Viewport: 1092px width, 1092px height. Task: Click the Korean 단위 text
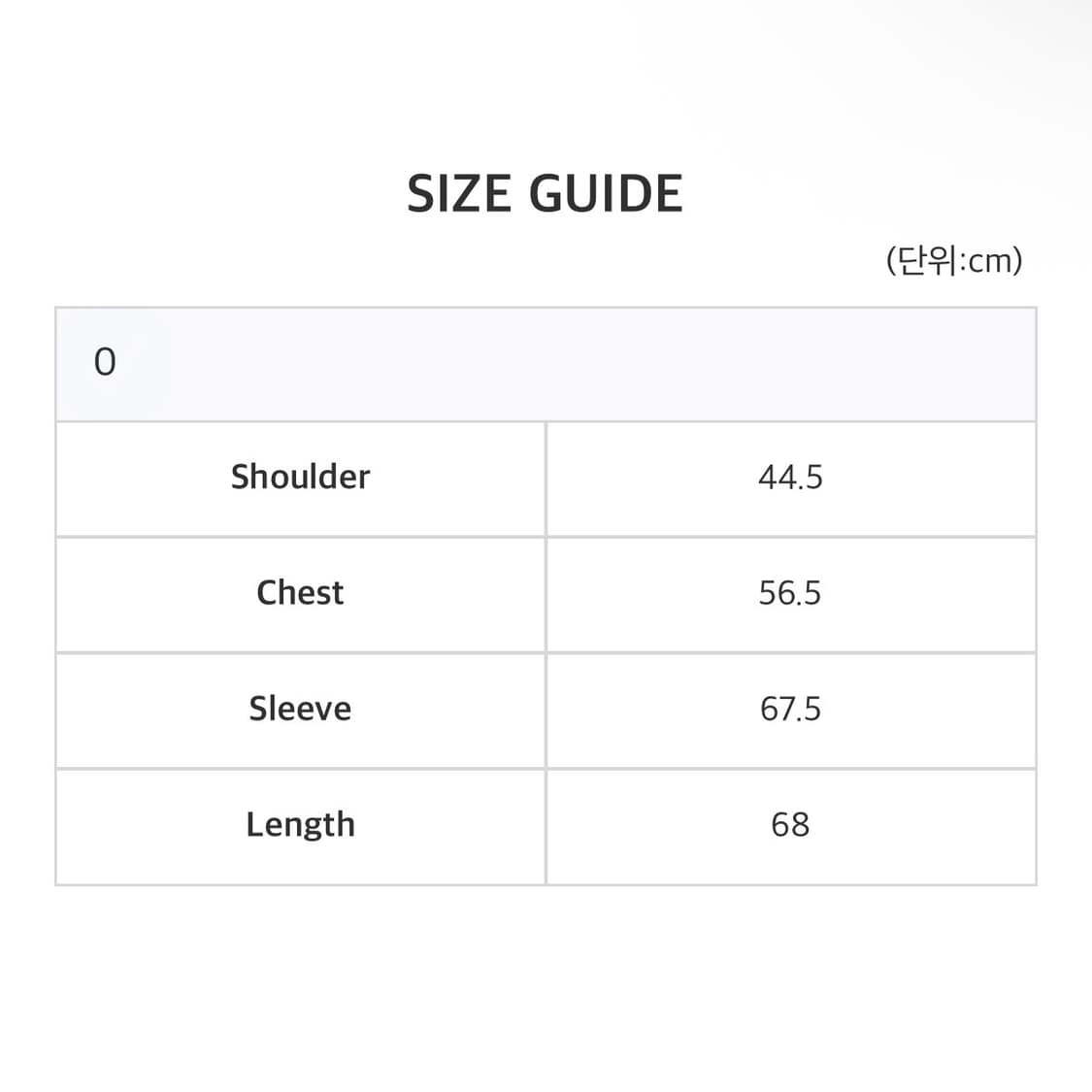[926, 260]
